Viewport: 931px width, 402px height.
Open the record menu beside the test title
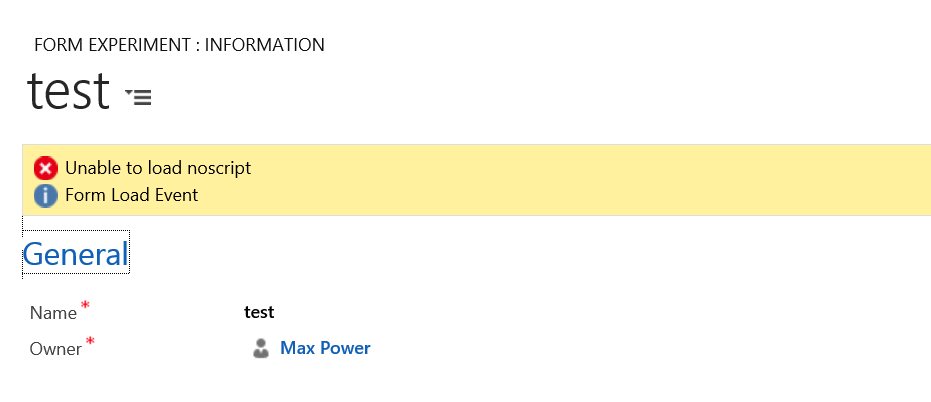139,97
